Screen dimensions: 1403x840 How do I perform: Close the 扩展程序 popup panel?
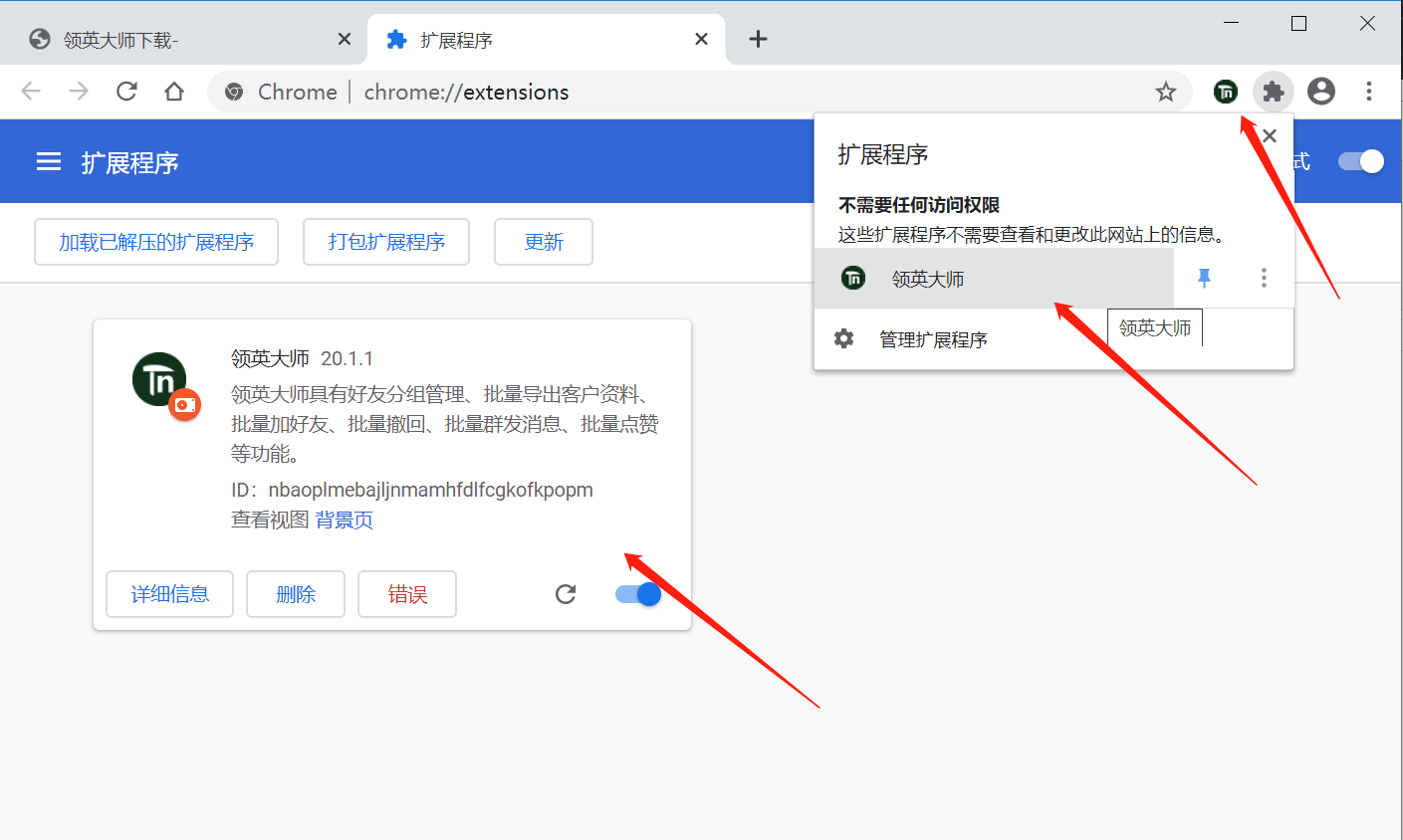1270,136
